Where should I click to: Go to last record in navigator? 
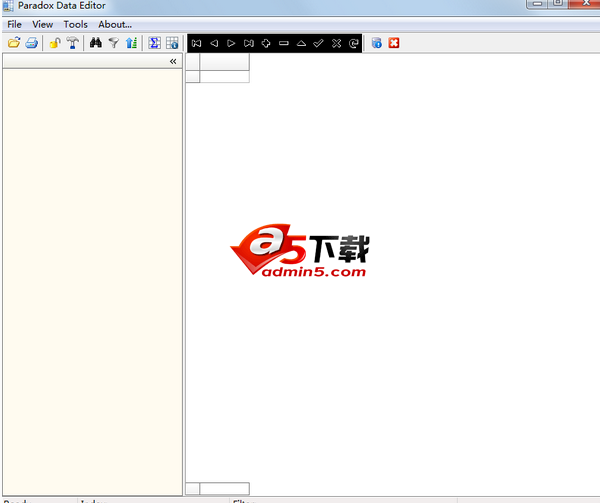(249, 43)
